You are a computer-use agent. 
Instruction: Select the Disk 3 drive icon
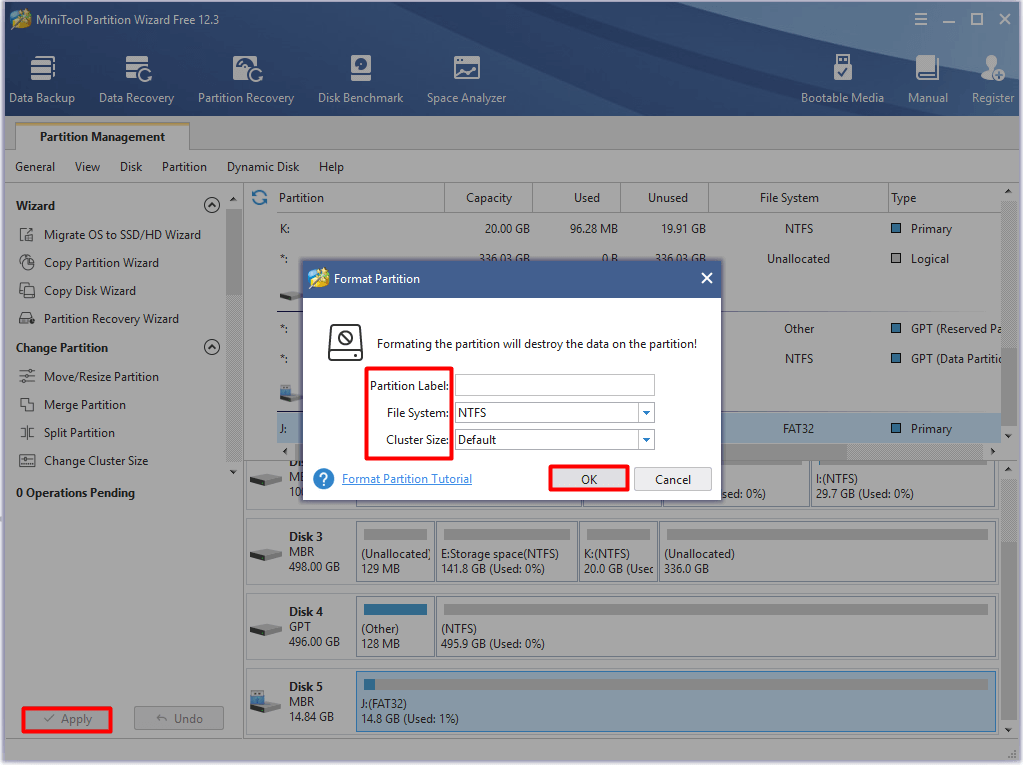coord(266,554)
